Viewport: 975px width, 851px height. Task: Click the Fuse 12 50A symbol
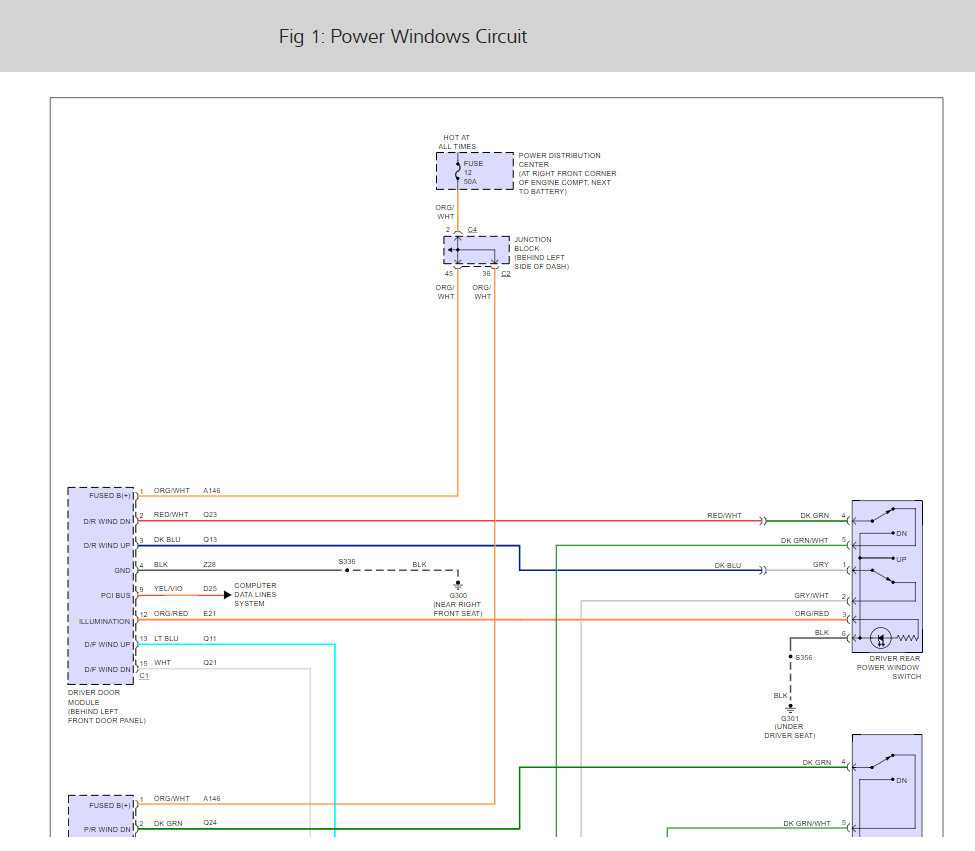click(x=458, y=172)
